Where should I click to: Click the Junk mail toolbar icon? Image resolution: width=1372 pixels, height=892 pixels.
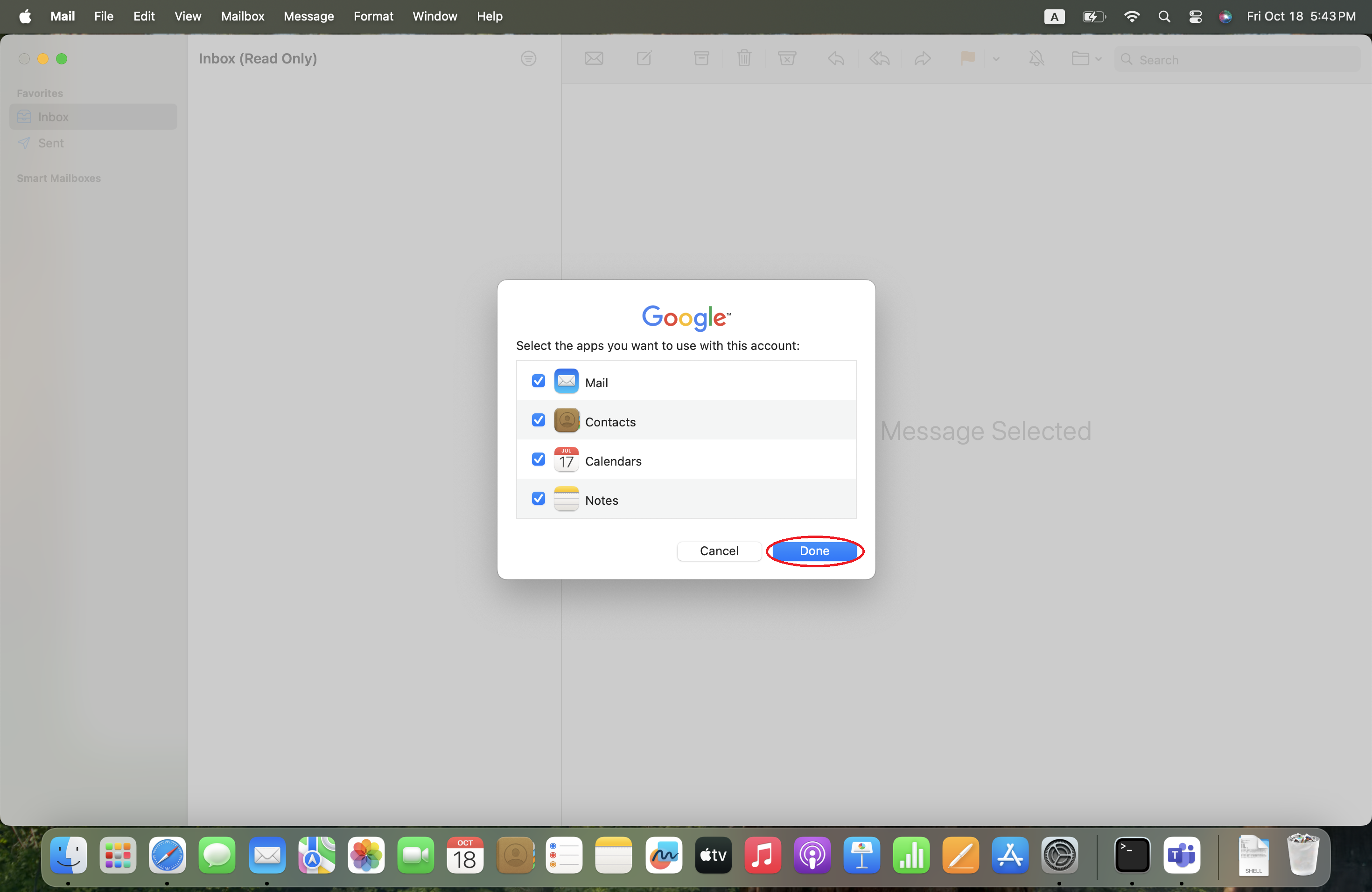pyautogui.click(x=787, y=58)
